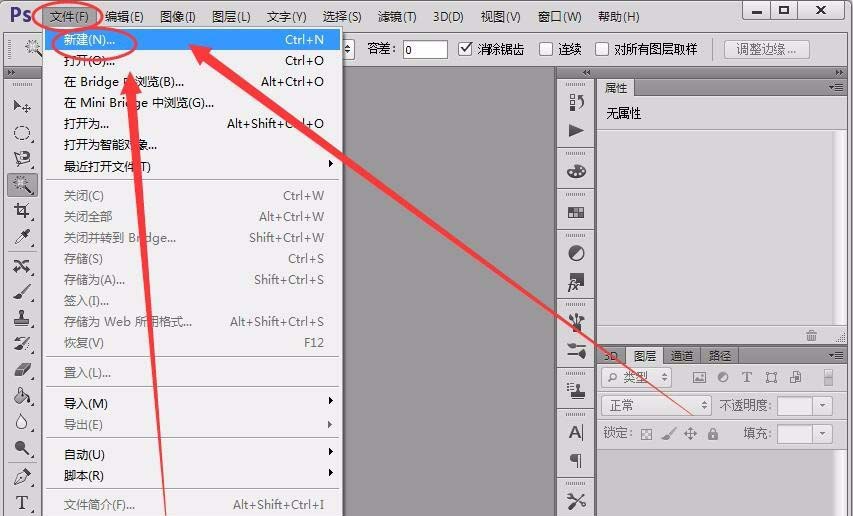Switch layer filtering on/off
Viewport: 853px width, 516px height.
[x=828, y=377]
